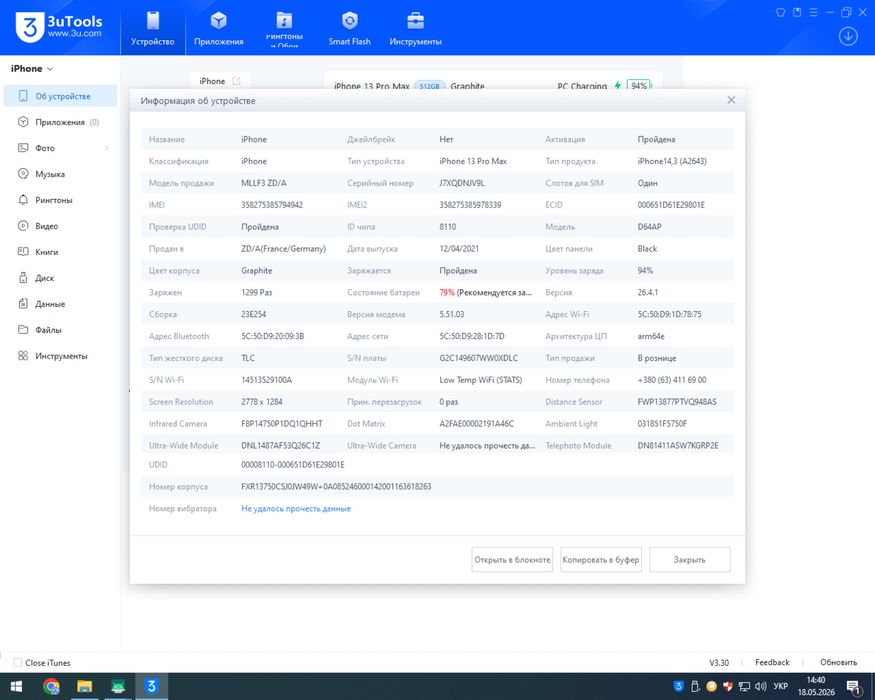Open Данные in the sidebar
The width and height of the screenshot is (875, 700).
coord(60,304)
